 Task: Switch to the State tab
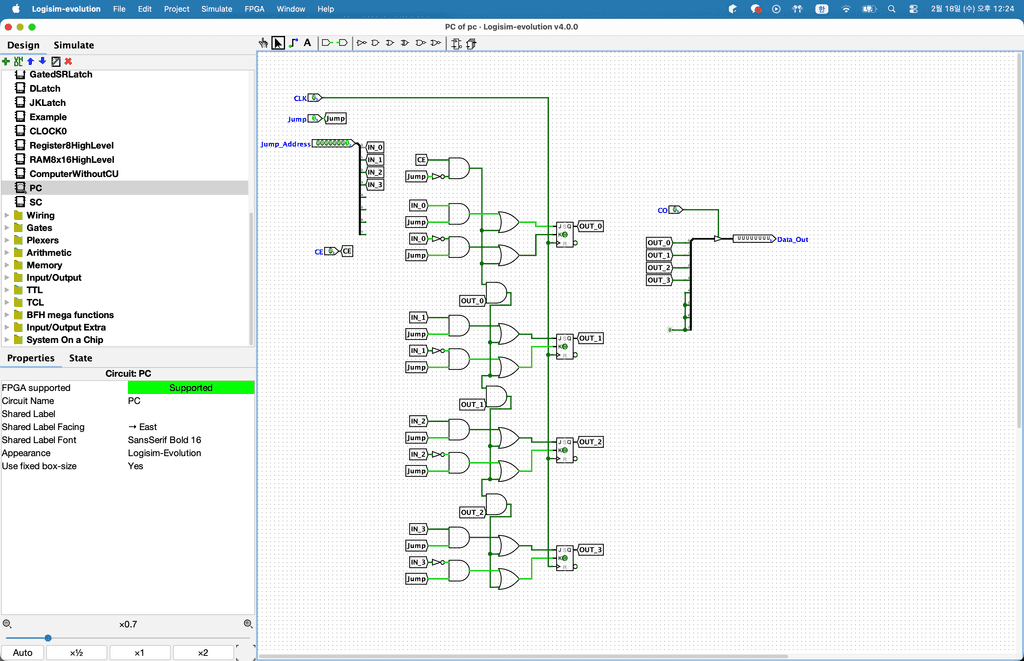click(81, 358)
